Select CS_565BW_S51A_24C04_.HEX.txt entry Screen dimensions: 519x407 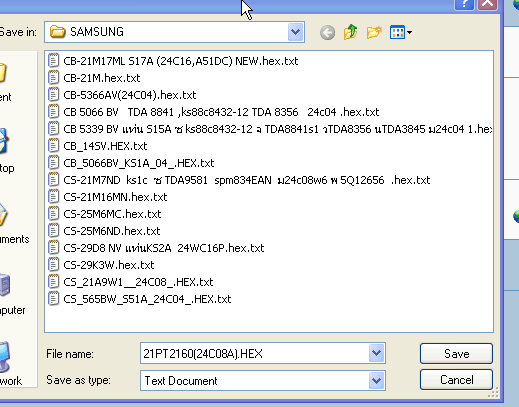pyautogui.click(x=147, y=299)
